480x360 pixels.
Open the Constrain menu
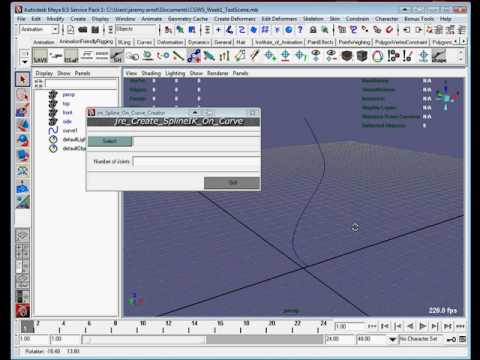coord(357,19)
